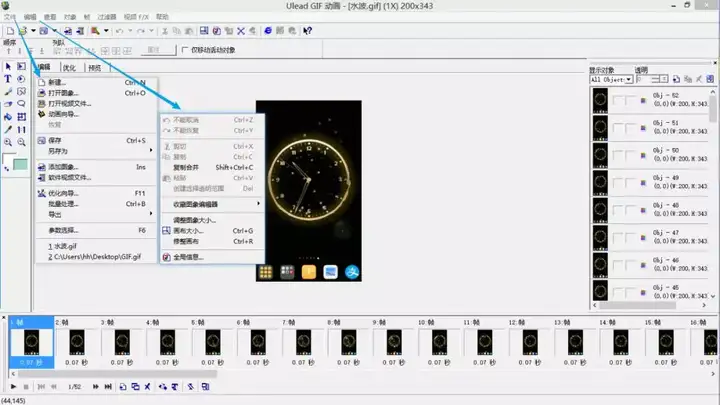Click the Open image toolbar icon
Viewport: 720px width, 405px height.
coord(22,31)
